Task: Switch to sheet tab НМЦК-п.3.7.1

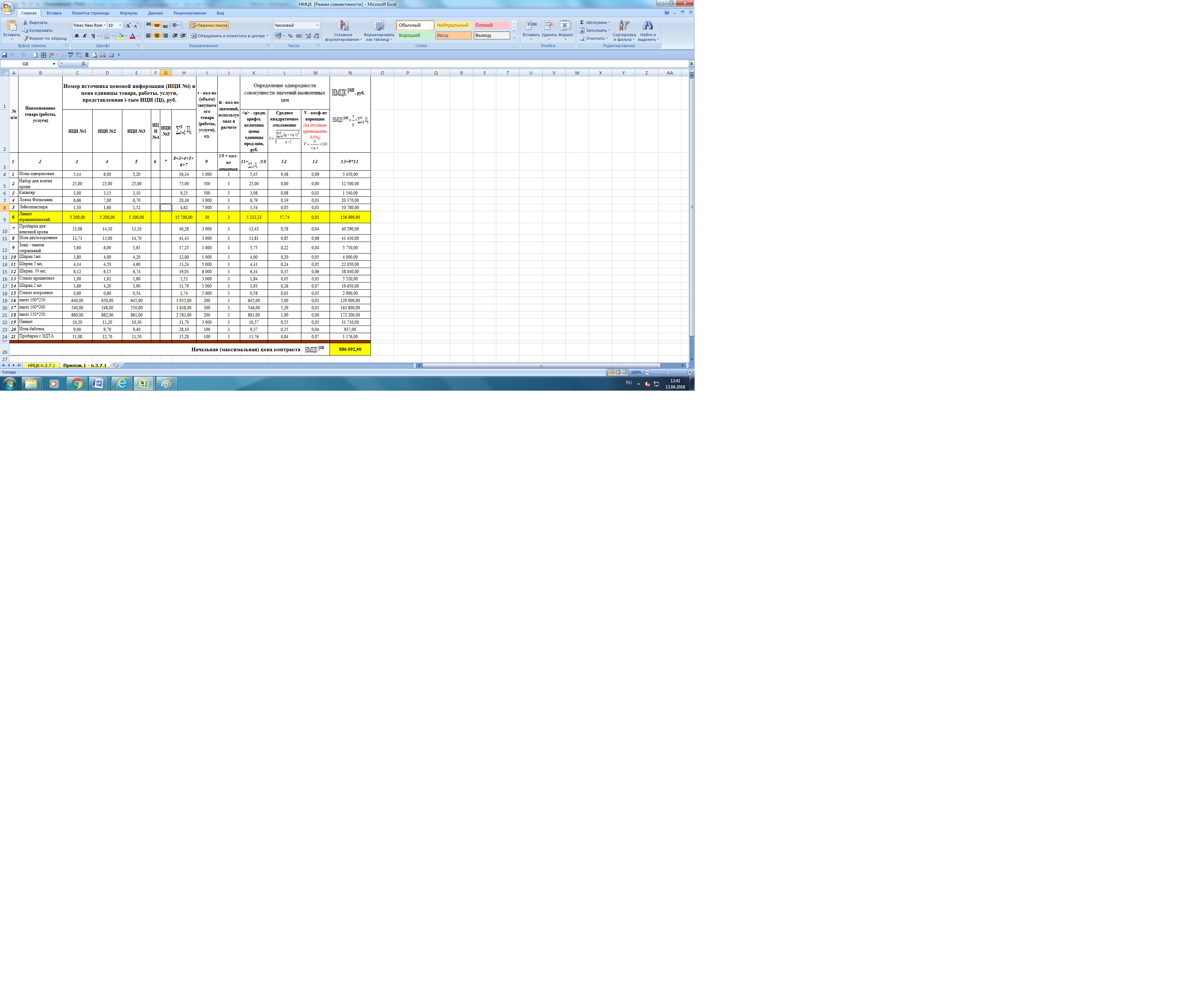Action: pyautogui.click(x=41, y=365)
